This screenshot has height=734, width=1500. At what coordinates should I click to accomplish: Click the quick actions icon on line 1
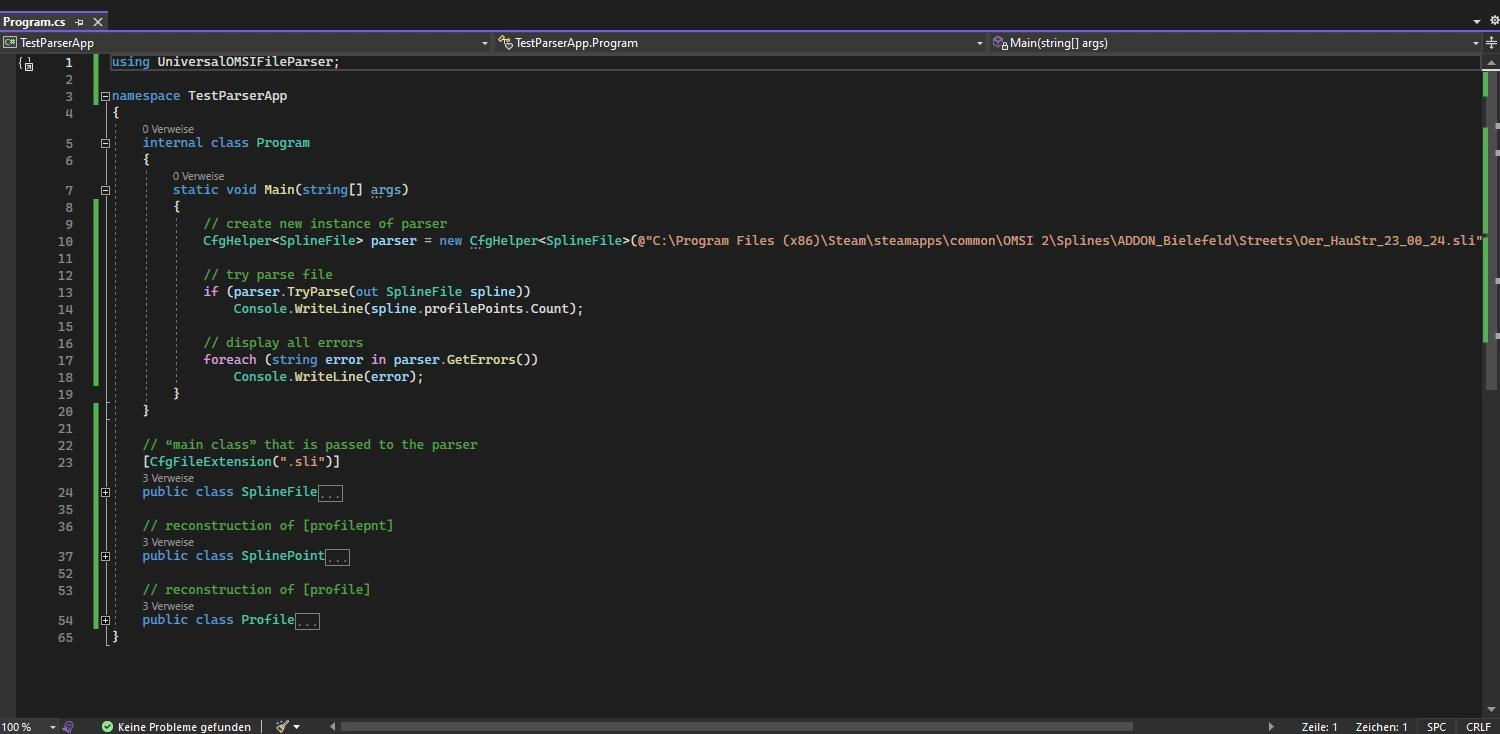click(x=27, y=64)
